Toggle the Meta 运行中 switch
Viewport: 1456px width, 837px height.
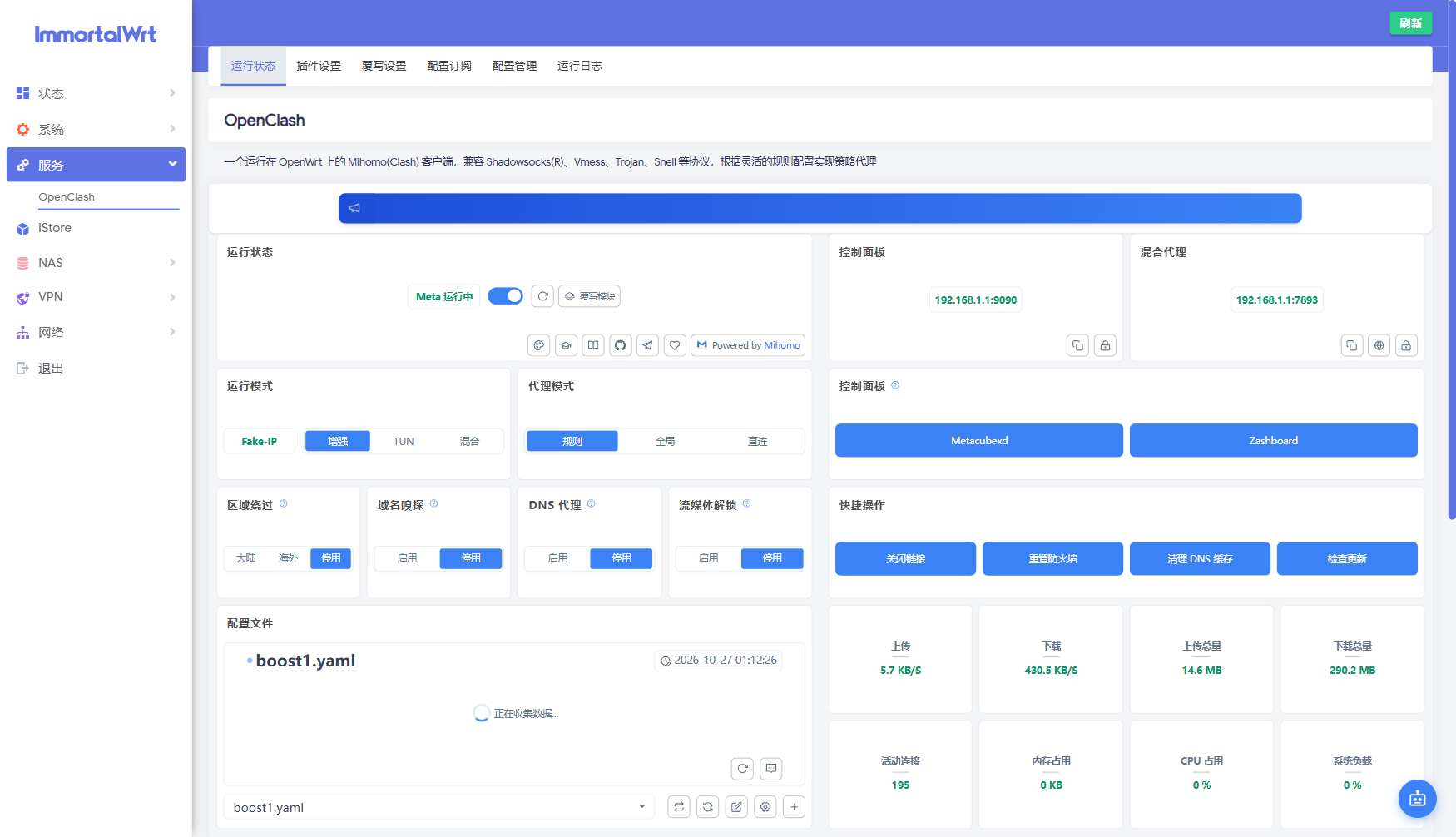tap(505, 296)
